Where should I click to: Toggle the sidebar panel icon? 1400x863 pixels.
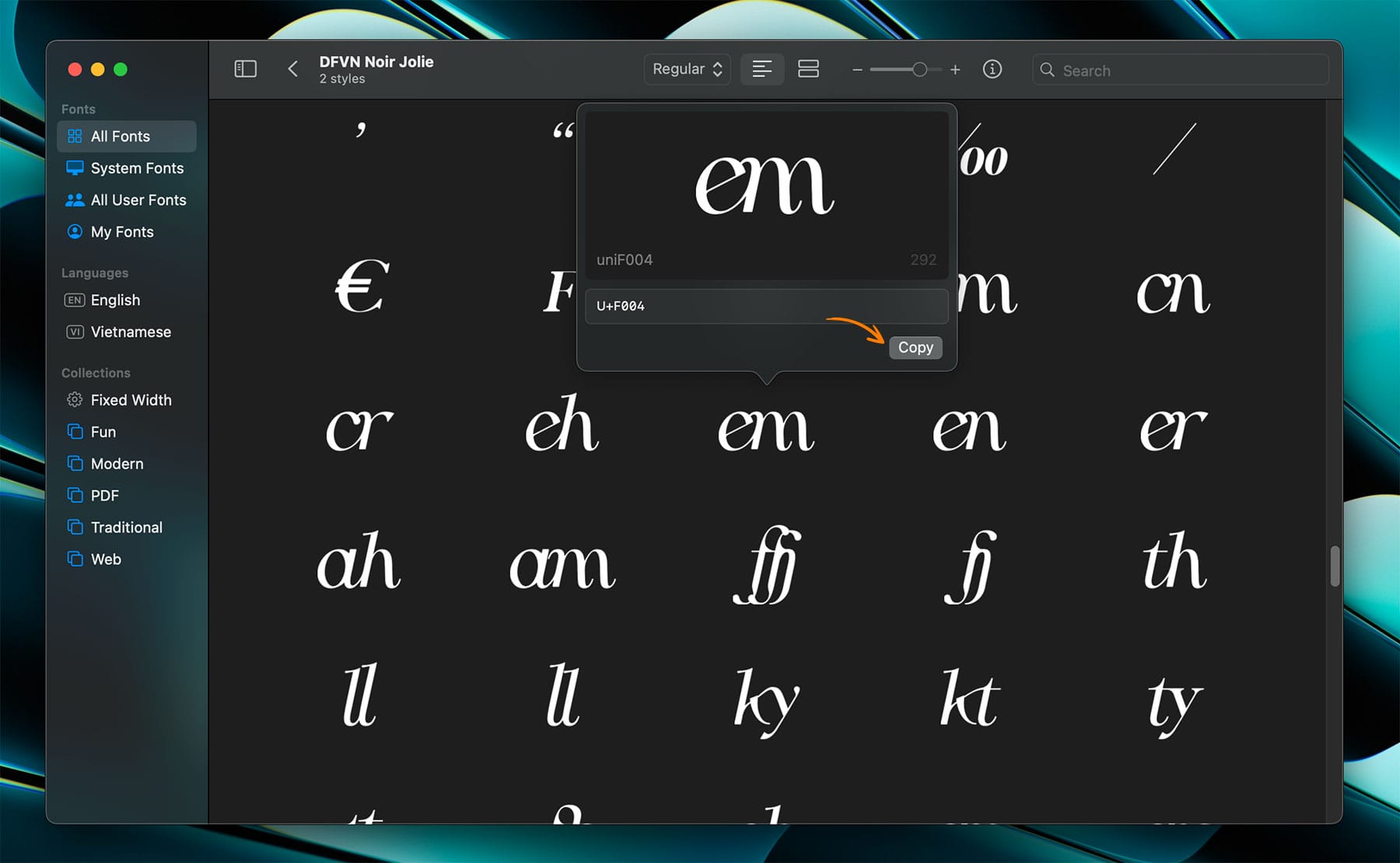(245, 69)
